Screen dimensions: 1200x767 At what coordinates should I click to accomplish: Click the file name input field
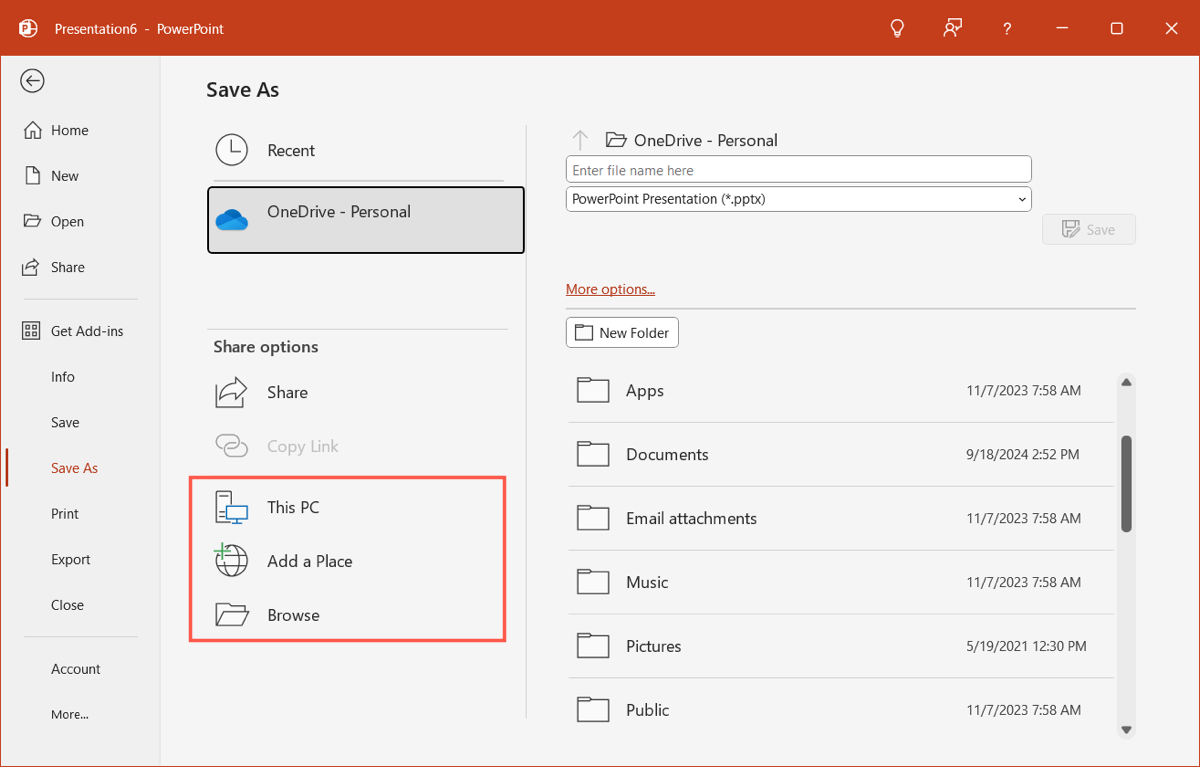(799, 170)
